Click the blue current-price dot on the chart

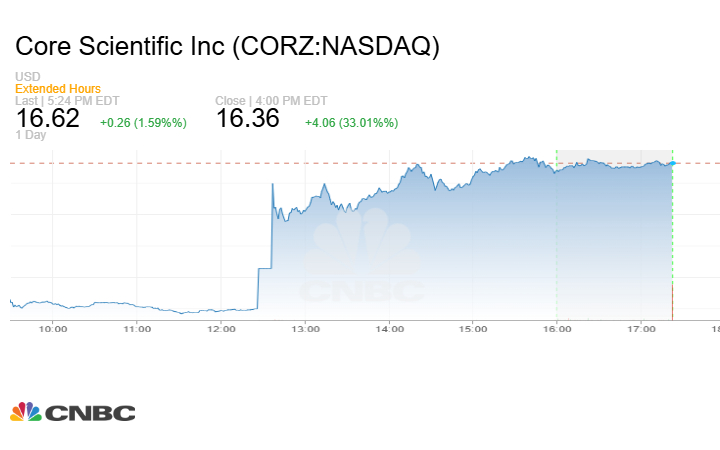coord(673,162)
